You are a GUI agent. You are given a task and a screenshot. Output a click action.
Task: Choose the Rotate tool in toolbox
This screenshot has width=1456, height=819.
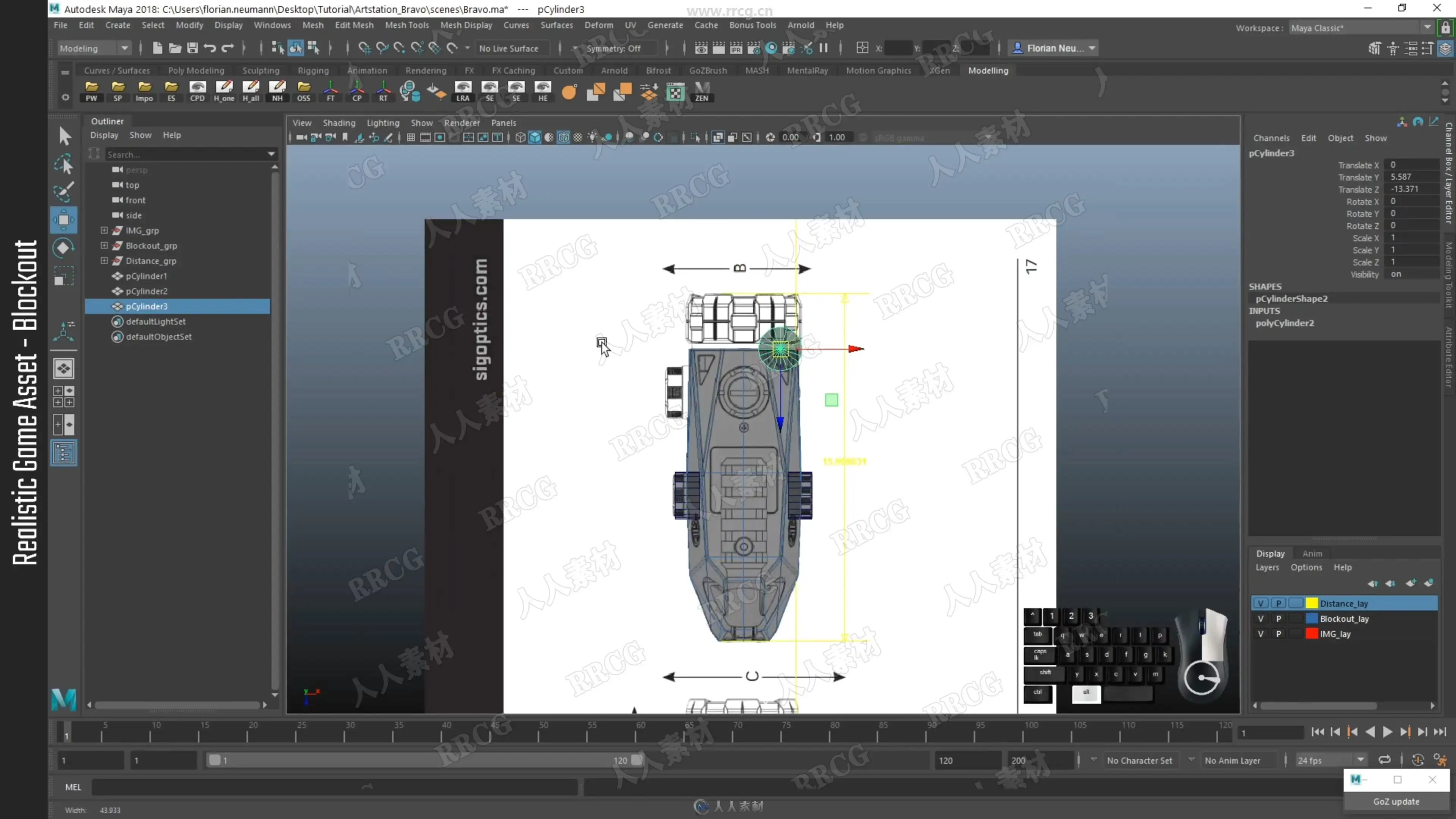[64, 248]
